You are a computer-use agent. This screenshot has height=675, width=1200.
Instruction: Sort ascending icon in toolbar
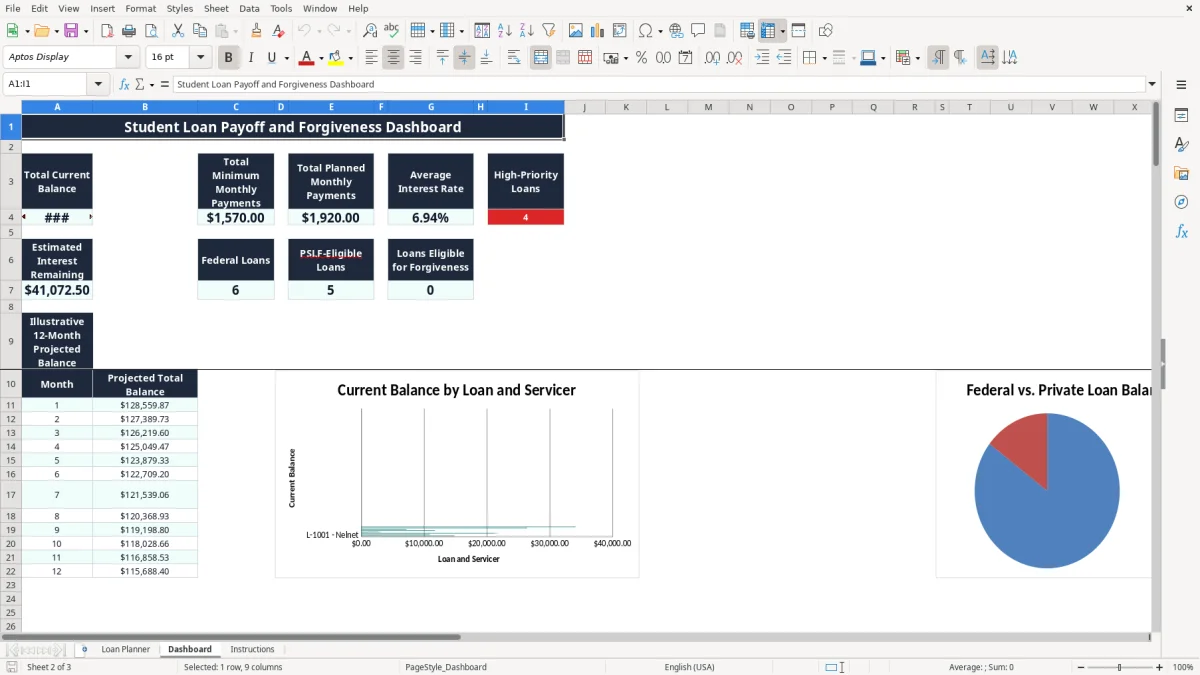click(505, 31)
